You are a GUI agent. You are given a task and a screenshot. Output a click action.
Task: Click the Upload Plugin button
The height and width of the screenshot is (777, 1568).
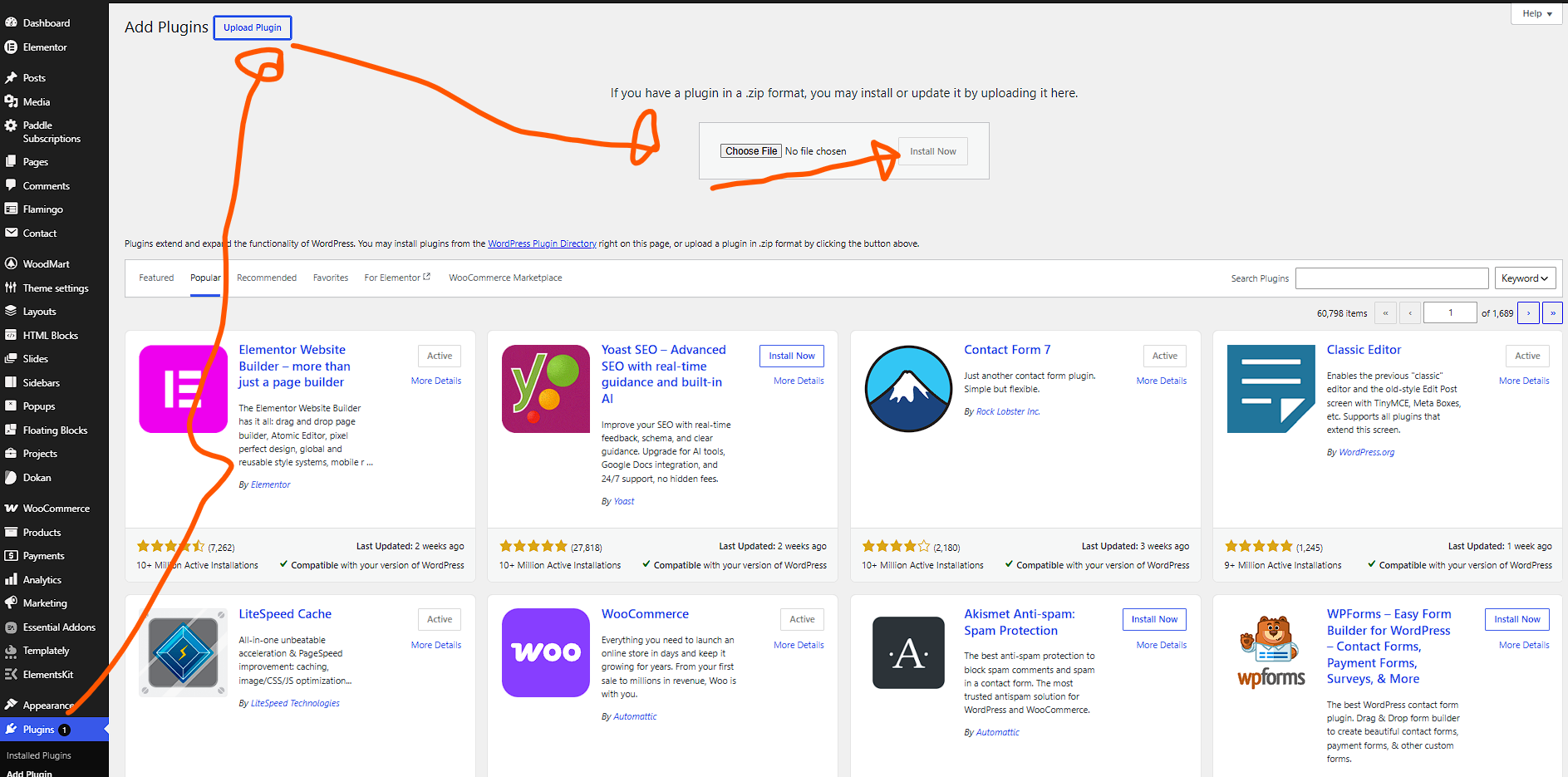[253, 27]
